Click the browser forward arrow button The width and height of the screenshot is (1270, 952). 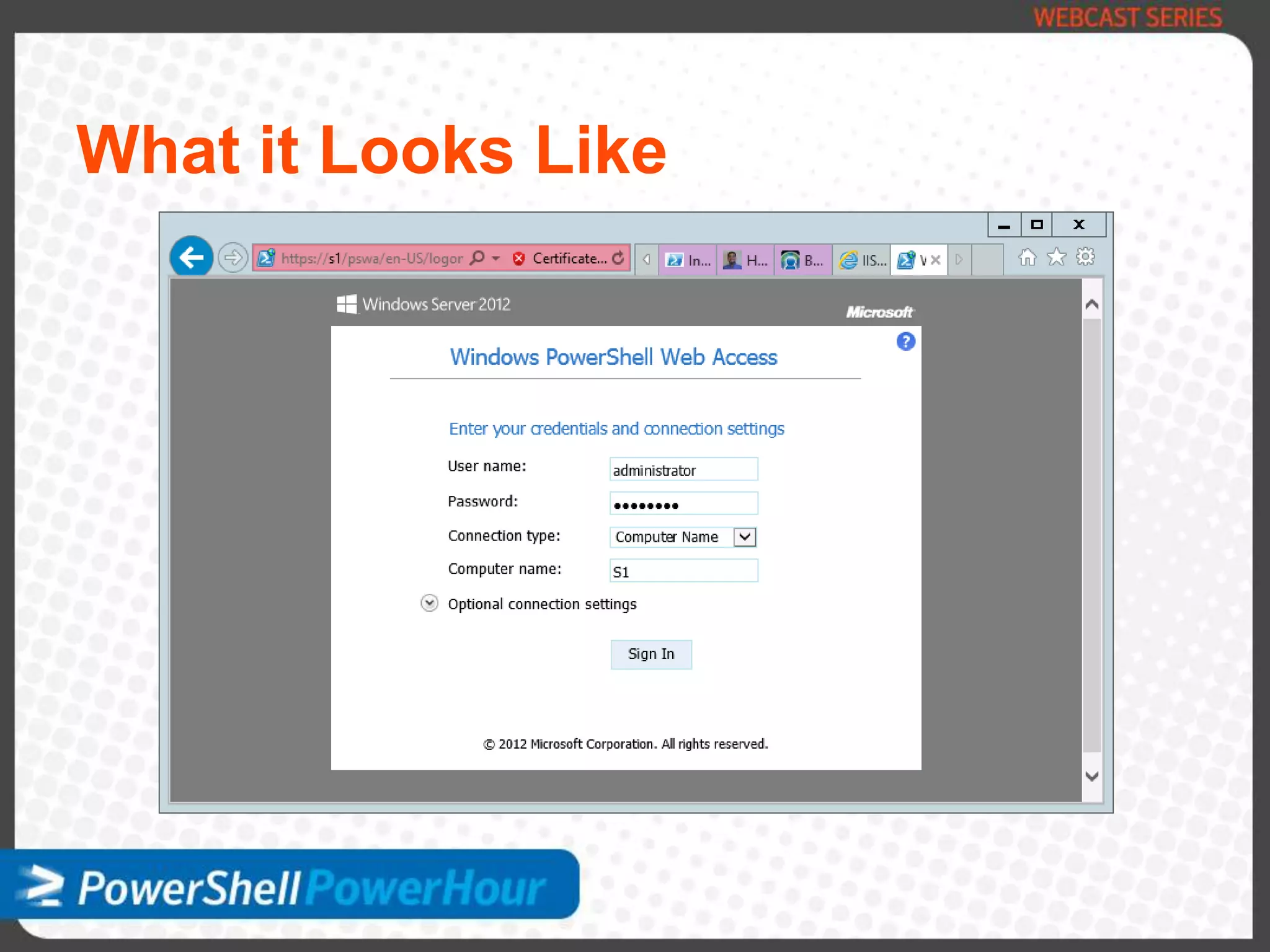233,257
